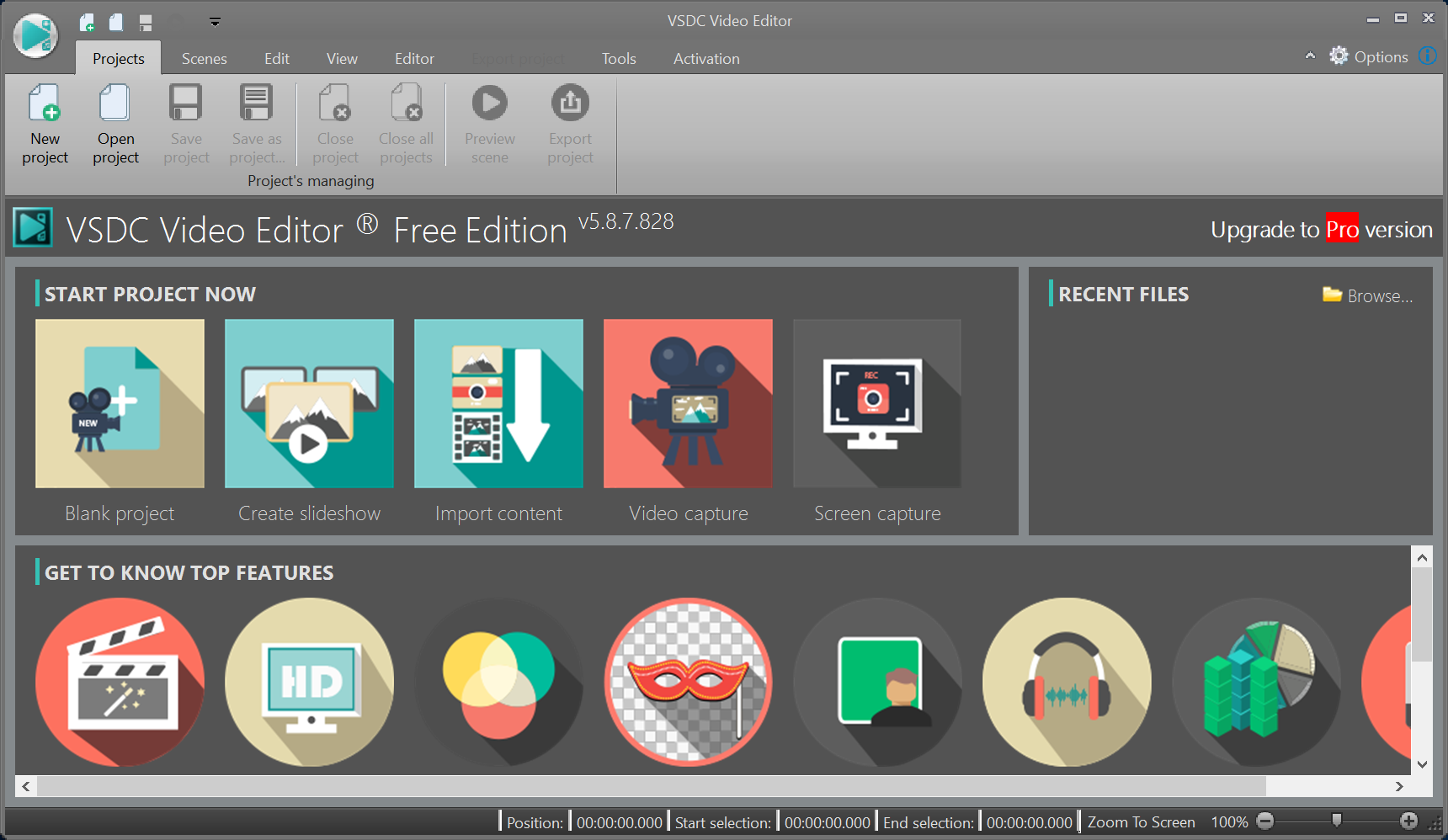Expand the quick access toolbar dropdown arrow
1448x840 pixels.
[x=215, y=22]
